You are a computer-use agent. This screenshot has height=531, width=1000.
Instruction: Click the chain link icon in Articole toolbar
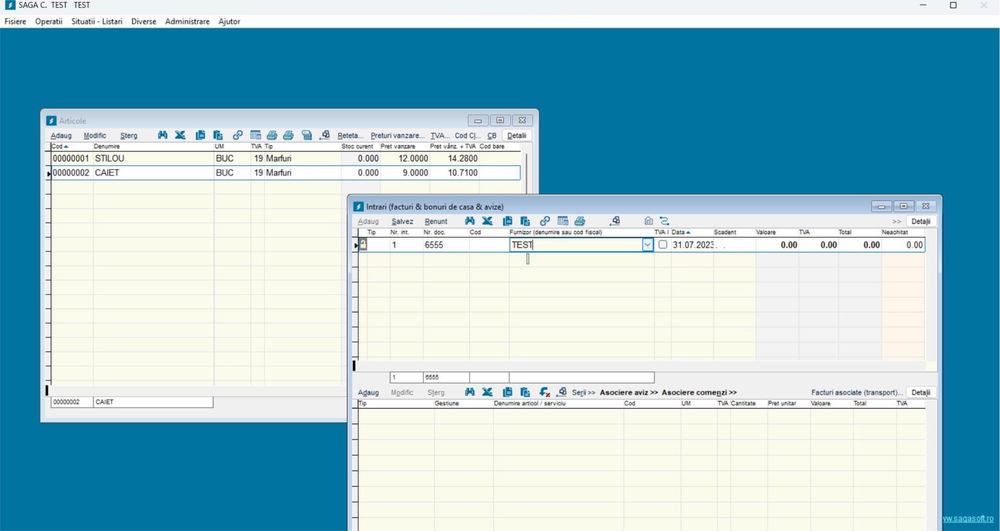[x=238, y=135]
